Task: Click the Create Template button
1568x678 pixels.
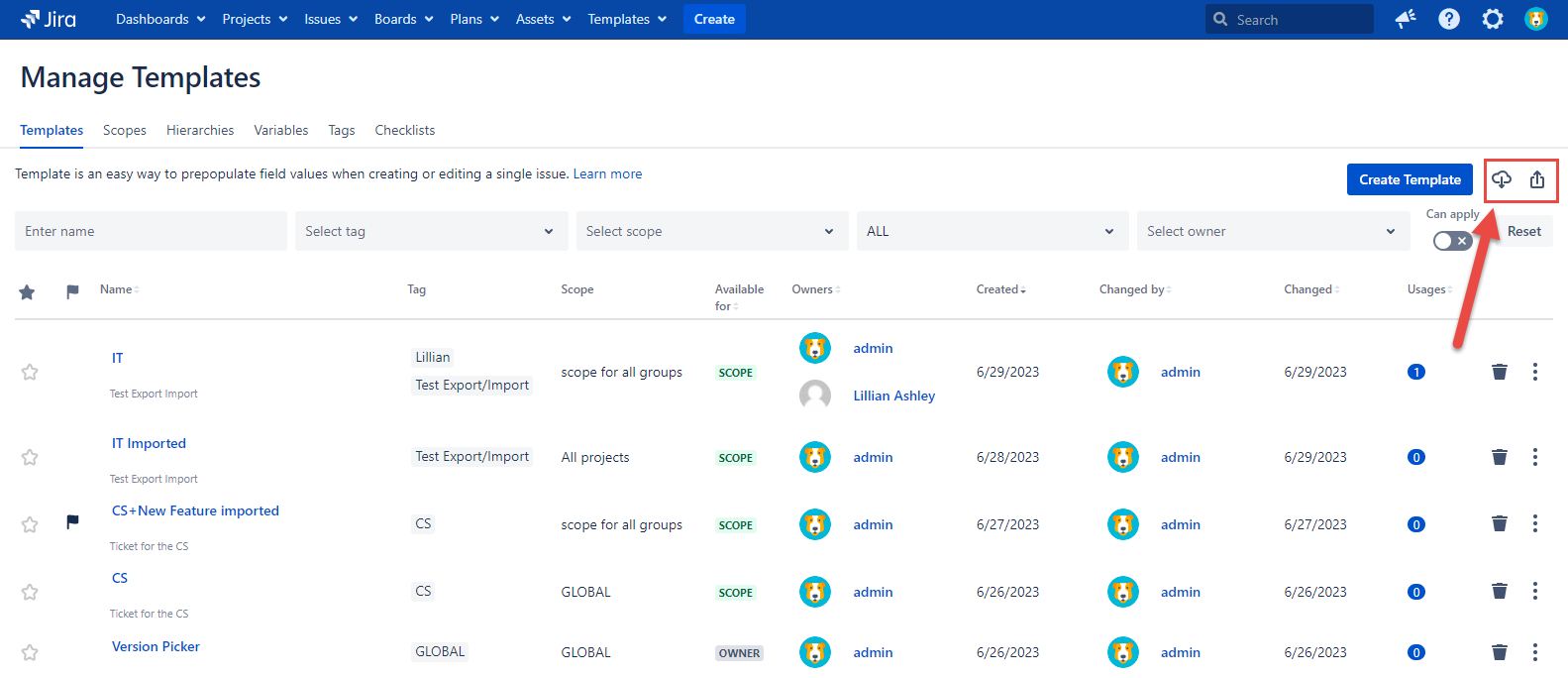Action: click(1410, 179)
